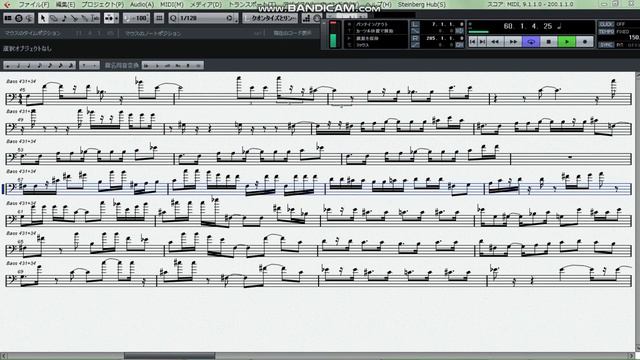Select the first note value button
This screenshot has height=360, width=640.
click(x=8, y=65)
